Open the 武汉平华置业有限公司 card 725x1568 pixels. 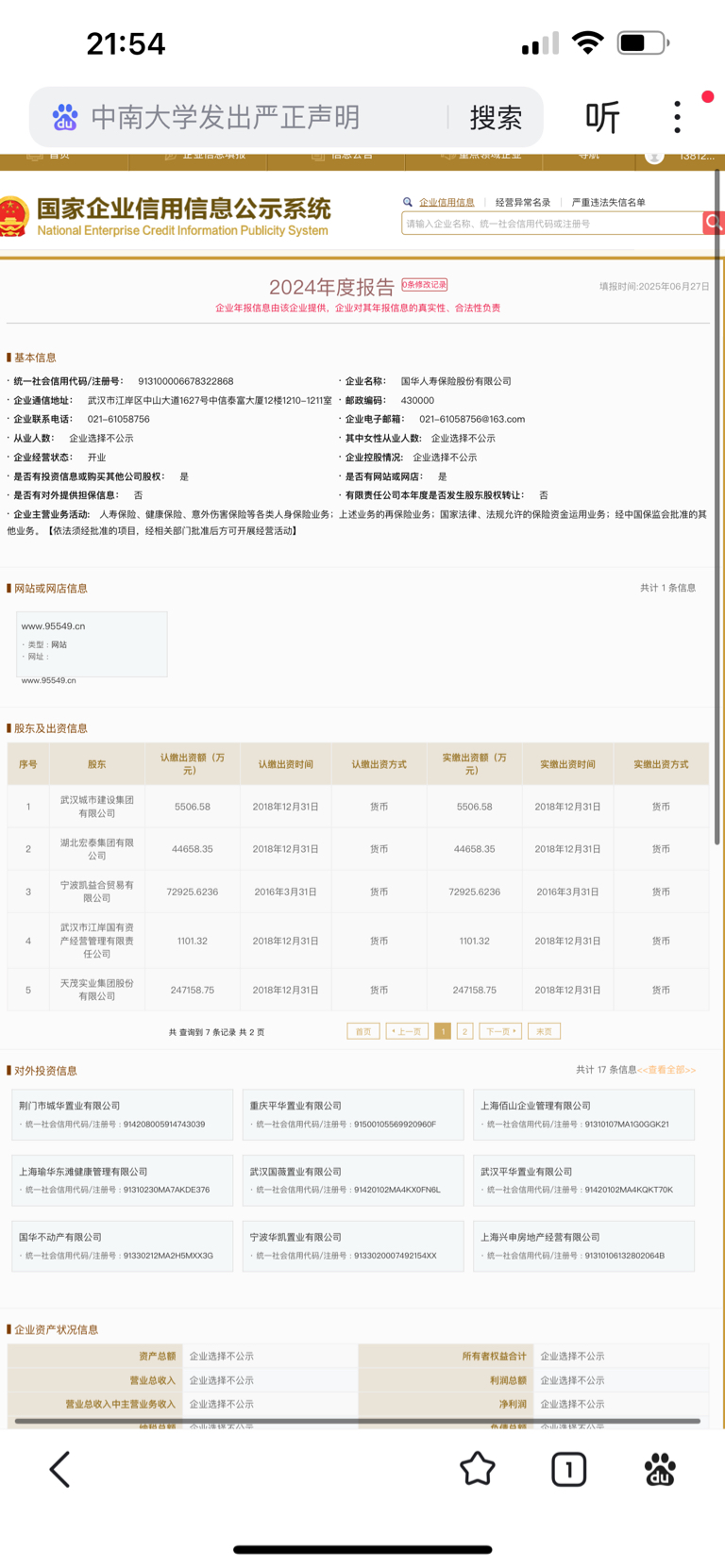(x=583, y=1180)
